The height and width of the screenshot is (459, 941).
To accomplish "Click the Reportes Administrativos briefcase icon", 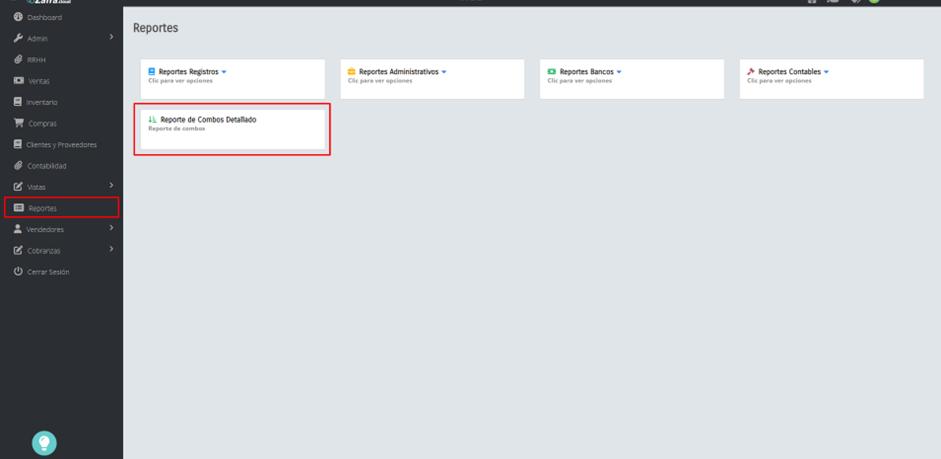I will pos(352,71).
